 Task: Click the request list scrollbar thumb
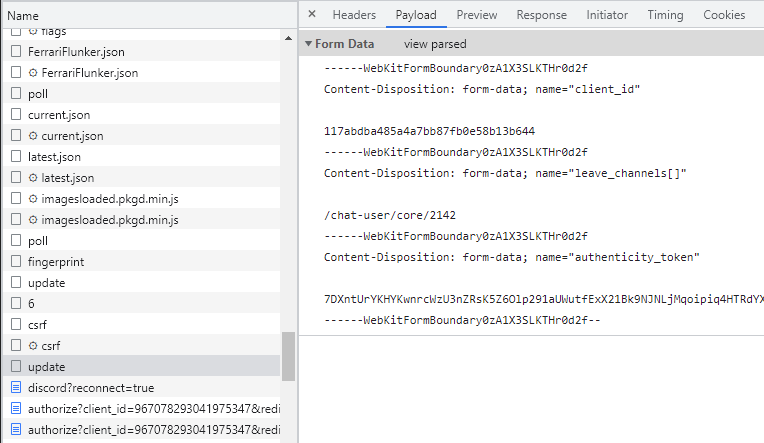click(x=288, y=356)
